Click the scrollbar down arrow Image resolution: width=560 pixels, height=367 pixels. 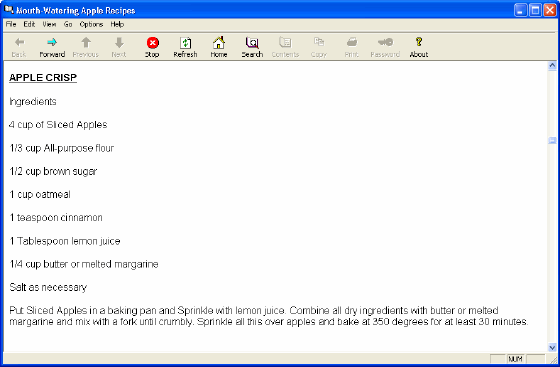pos(552,347)
